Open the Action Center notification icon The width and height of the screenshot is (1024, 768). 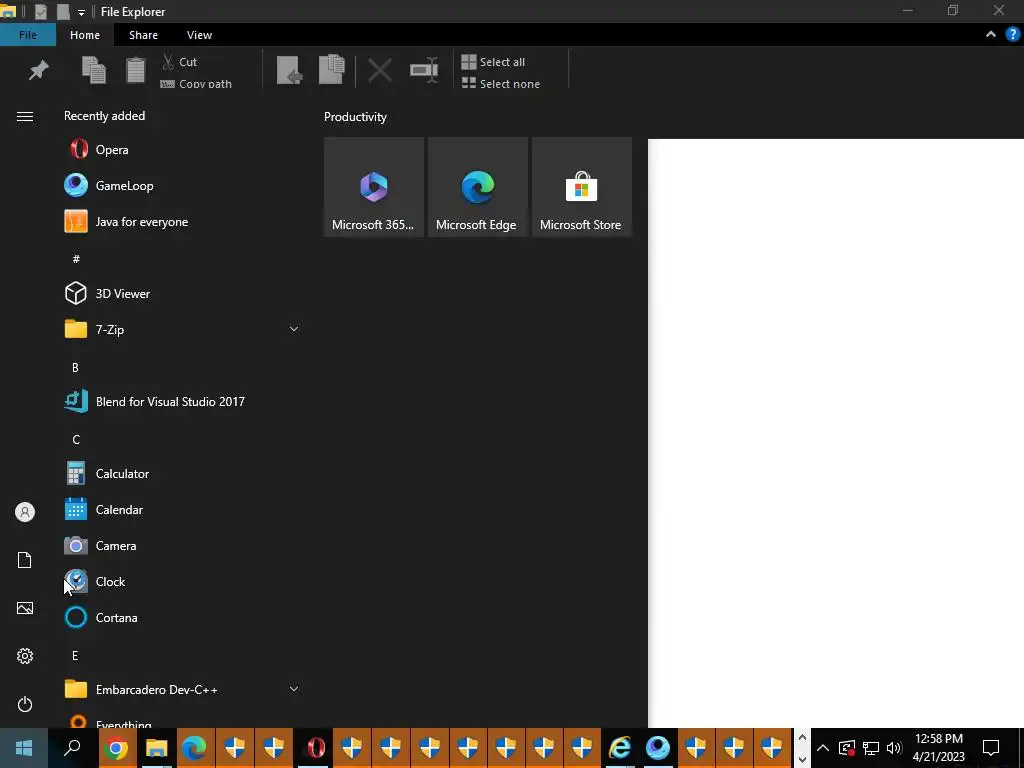pyautogui.click(x=991, y=748)
